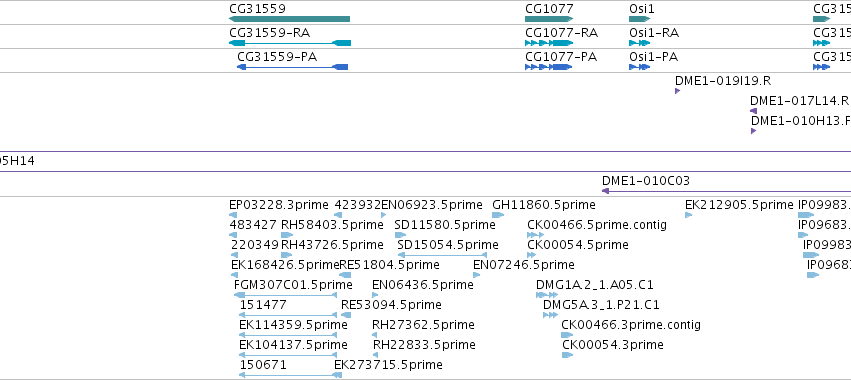Viewport: 851px width, 380px height.
Task: Select the CG1077-RA transcript arrows
Action: pos(549,43)
